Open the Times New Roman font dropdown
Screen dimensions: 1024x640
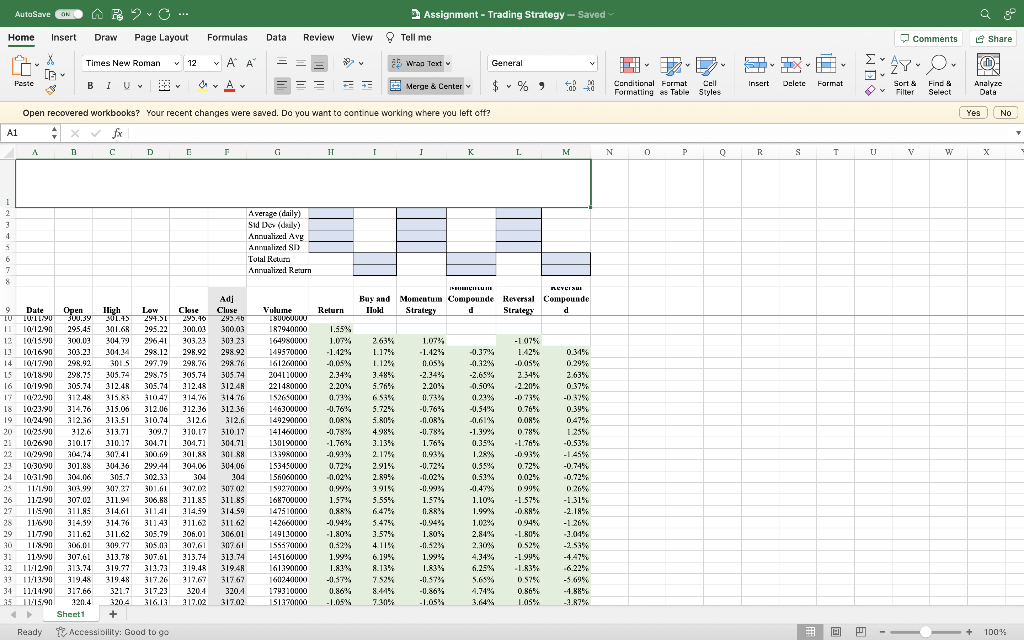pyautogui.click(x=175, y=63)
